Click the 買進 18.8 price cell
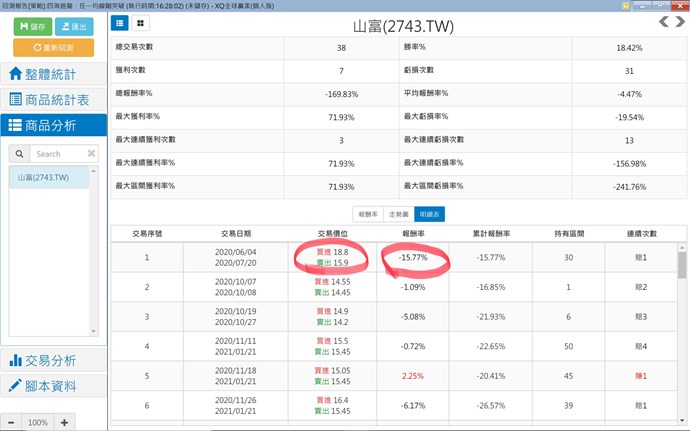Image resolution: width=690 pixels, height=431 pixels. click(332, 252)
